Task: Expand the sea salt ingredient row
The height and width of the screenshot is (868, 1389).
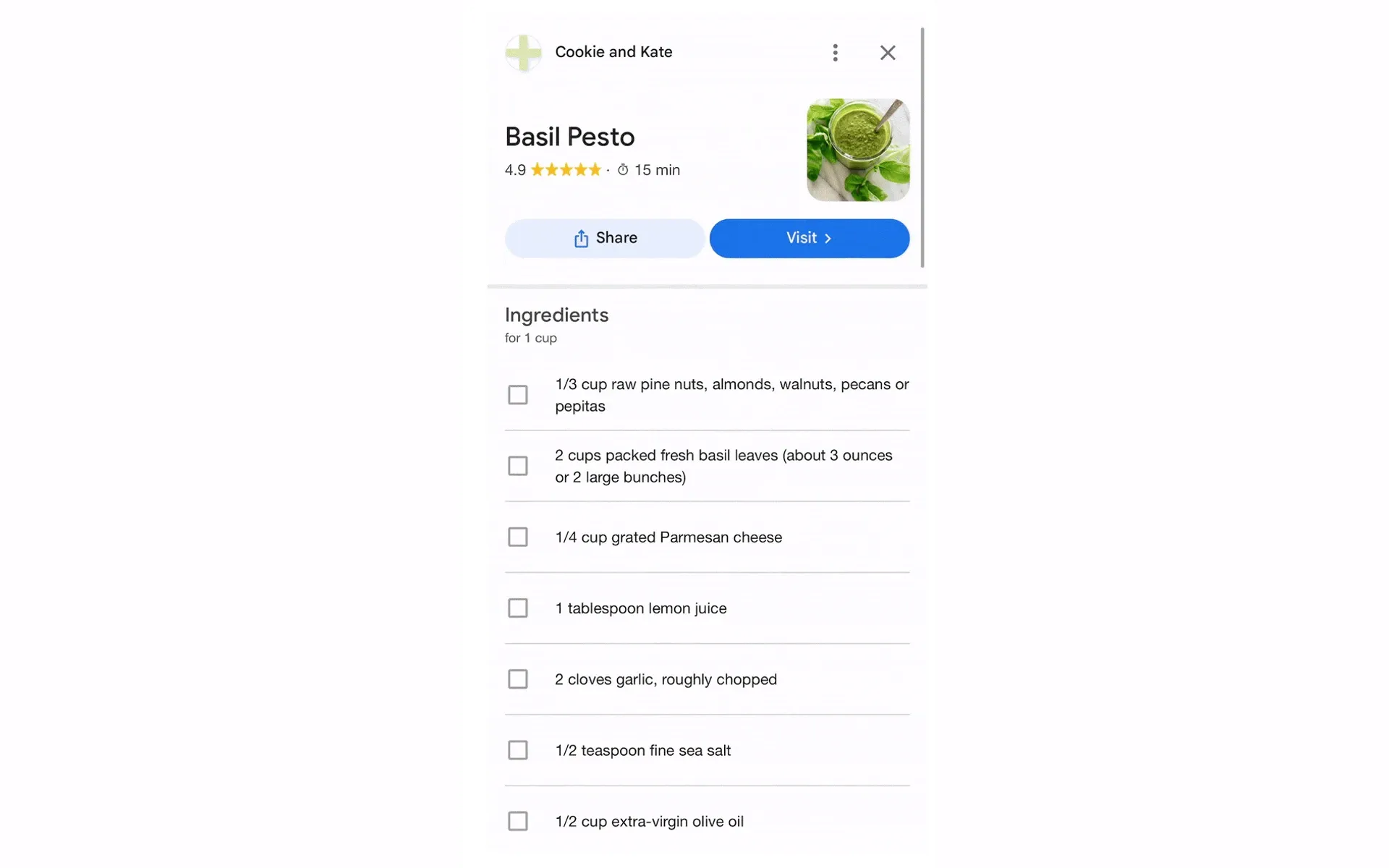Action: click(706, 750)
